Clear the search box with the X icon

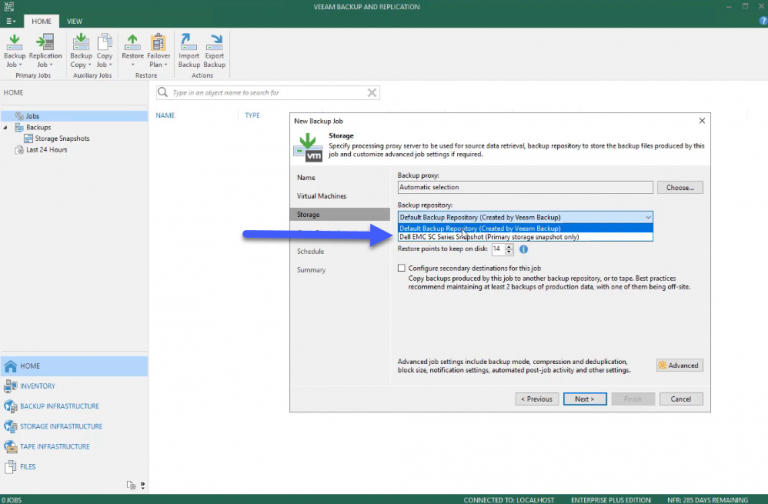(x=372, y=93)
